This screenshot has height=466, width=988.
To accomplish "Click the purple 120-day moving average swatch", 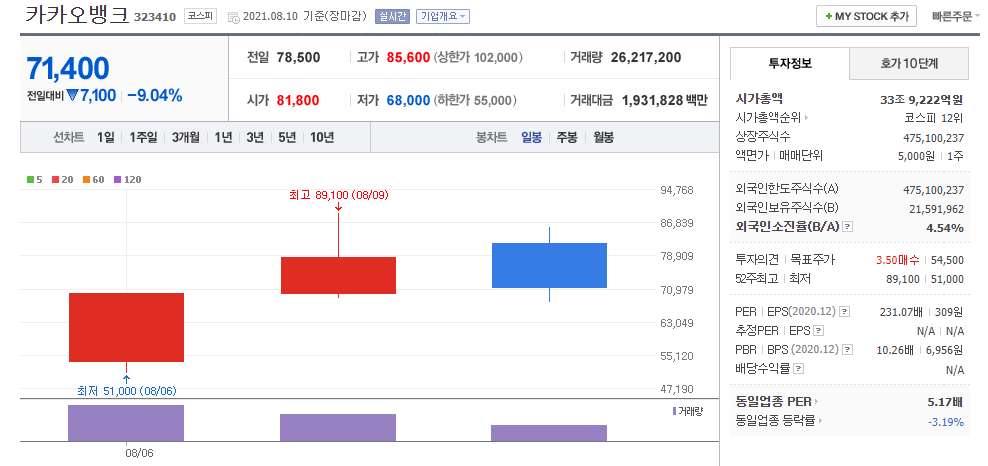I will click(x=117, y=179).
